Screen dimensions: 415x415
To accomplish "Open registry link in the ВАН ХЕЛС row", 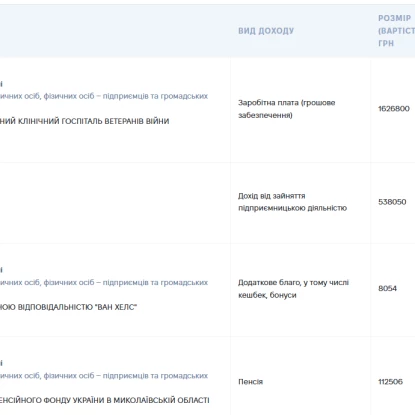I will 104,282.
